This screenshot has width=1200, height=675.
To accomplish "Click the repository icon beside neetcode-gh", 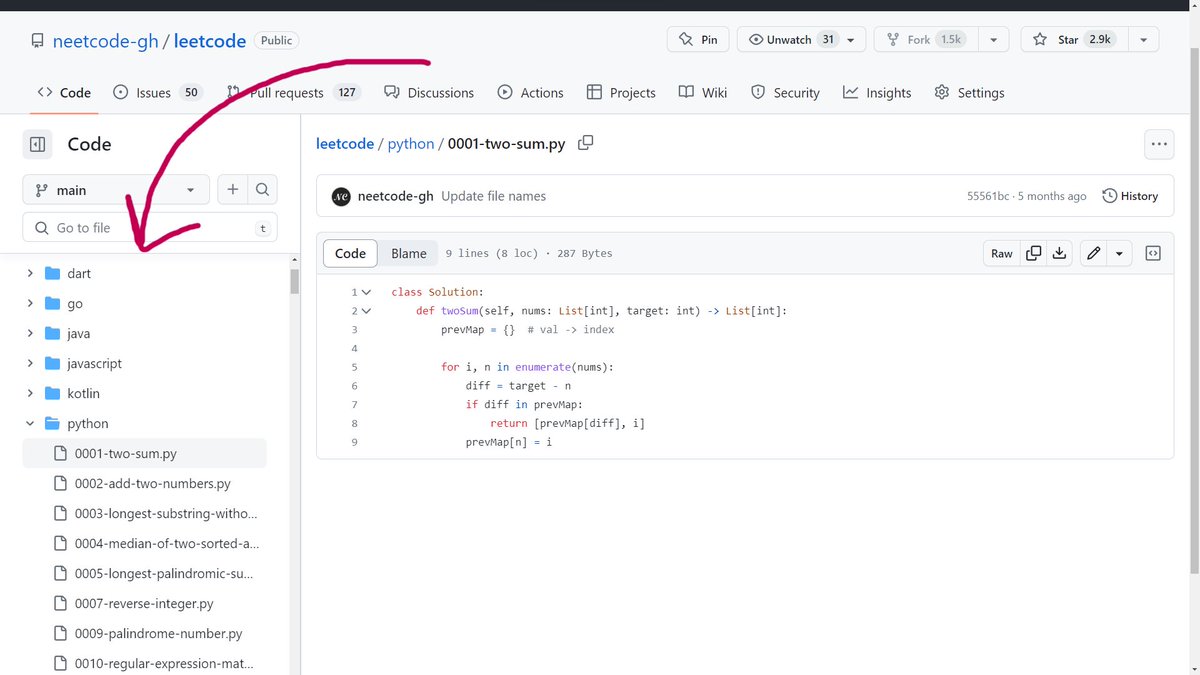I will tap(37, 41).
